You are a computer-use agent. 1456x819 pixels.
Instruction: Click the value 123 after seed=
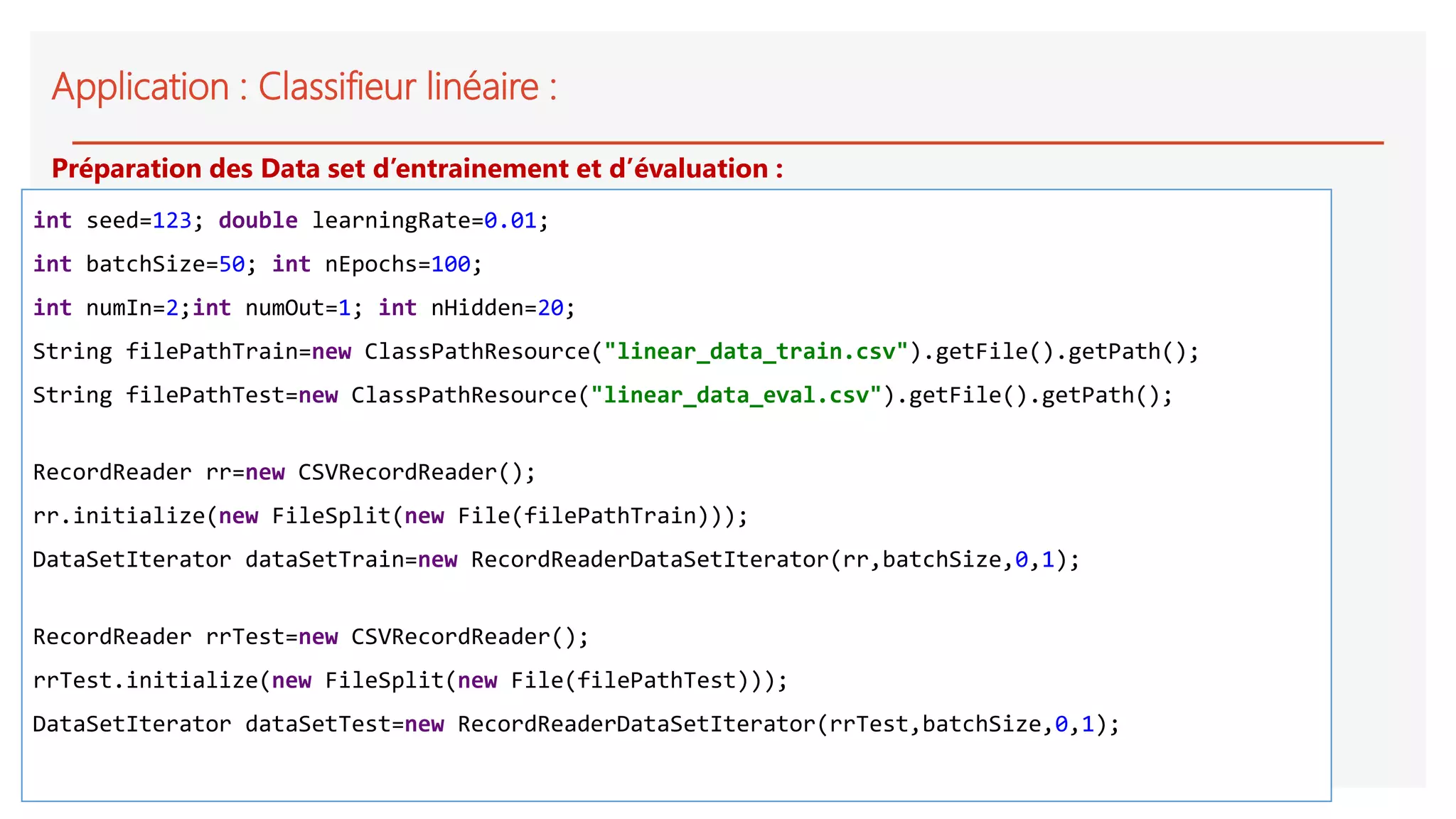172,220
